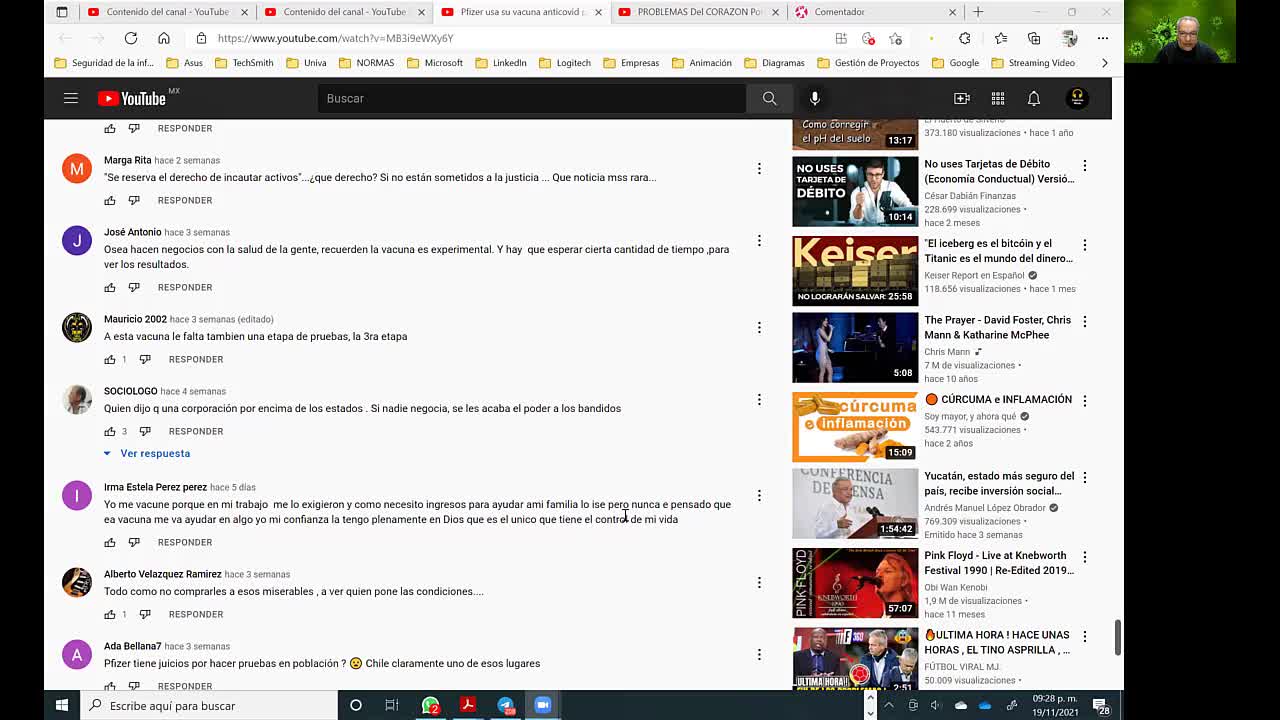Screen dimensions: 1280x720
Task: Dislike SOCIOLOGO's comment
Action: pos(145,431)
